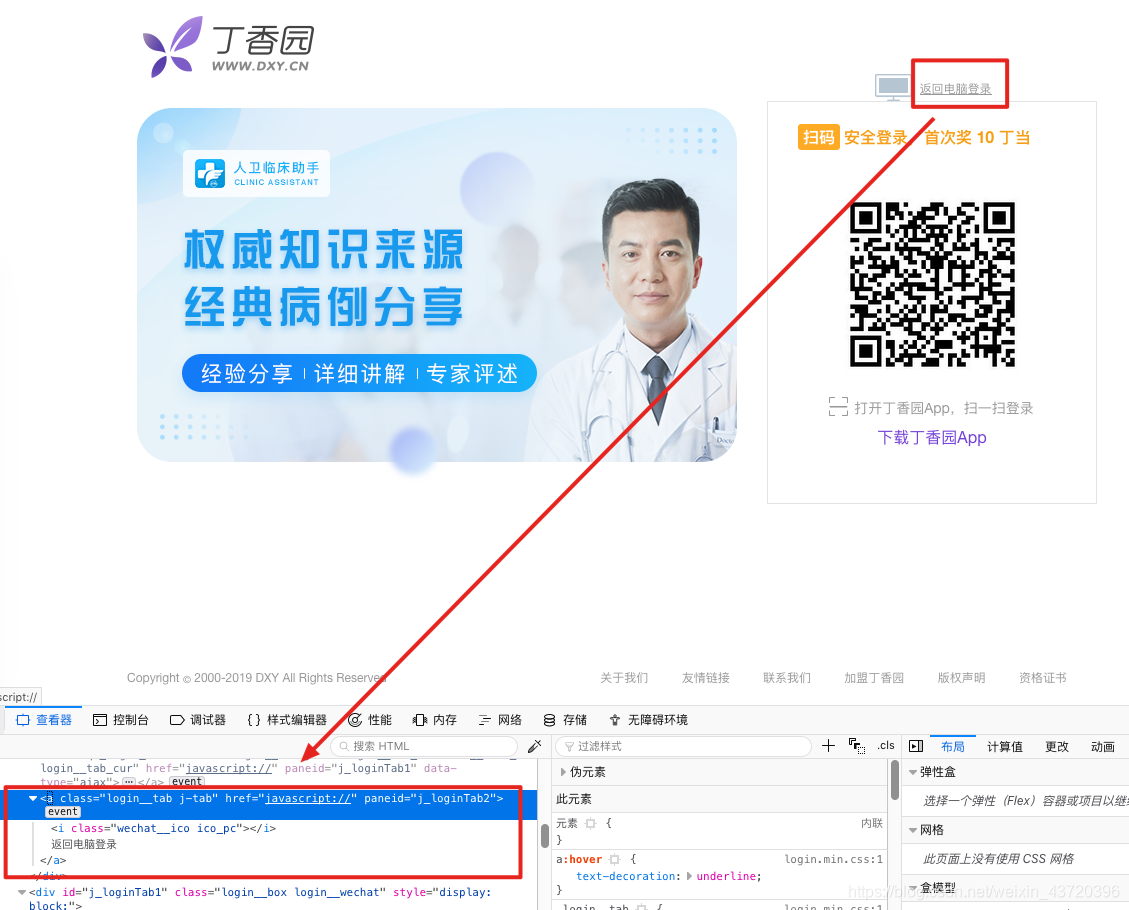Select the wechat__ico ico_pc node line

point(163,828)
